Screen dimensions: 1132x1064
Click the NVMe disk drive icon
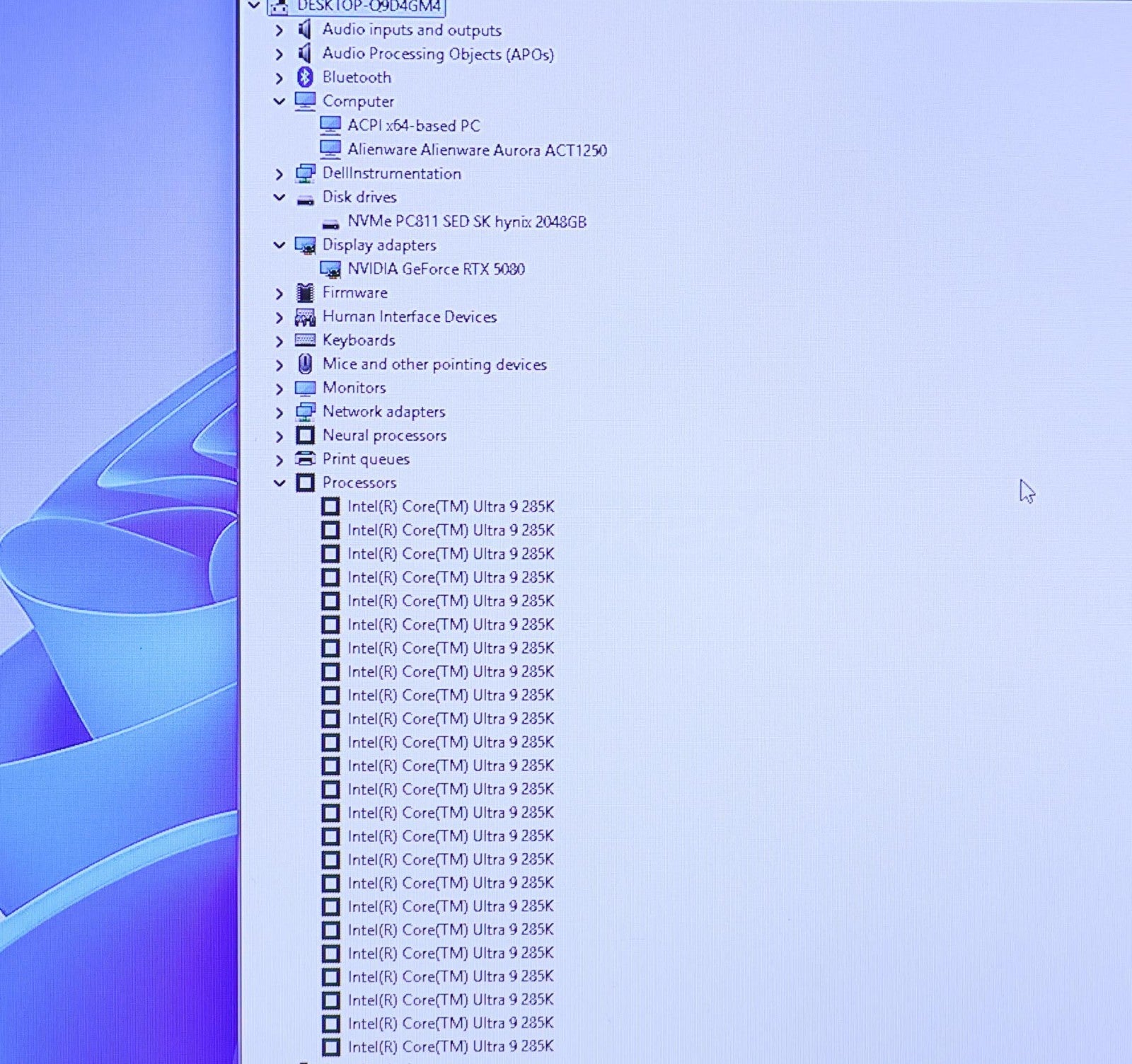[x=330, y=223]
